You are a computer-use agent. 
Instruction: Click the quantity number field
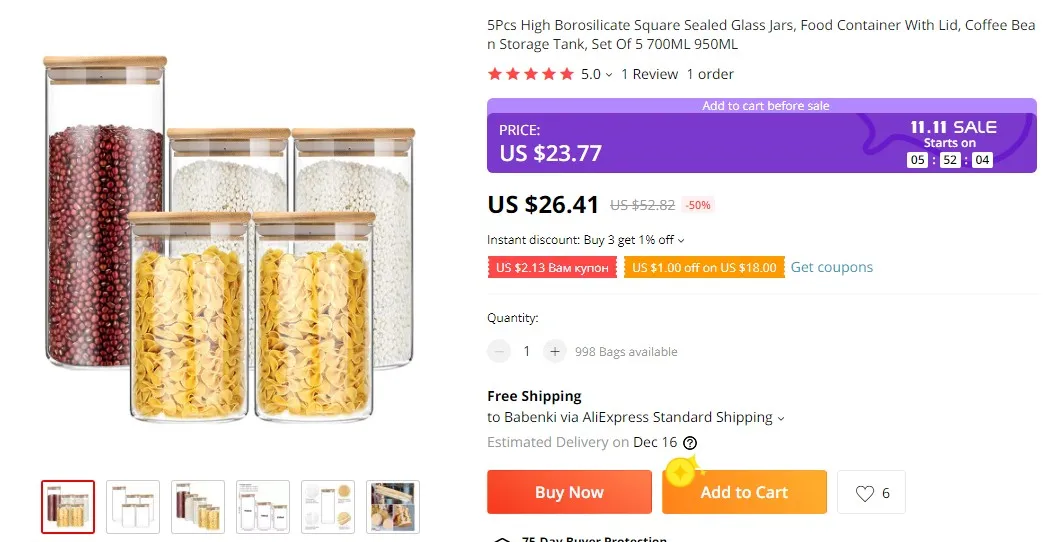click(x=527, y=352)
